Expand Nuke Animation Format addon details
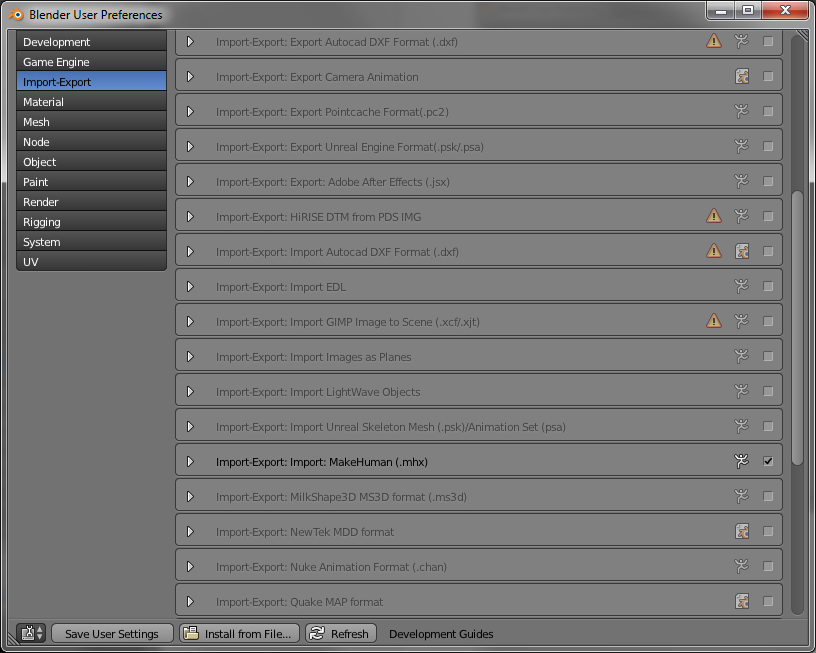Screen dimensions: 816x653 [x=190, y=567]
